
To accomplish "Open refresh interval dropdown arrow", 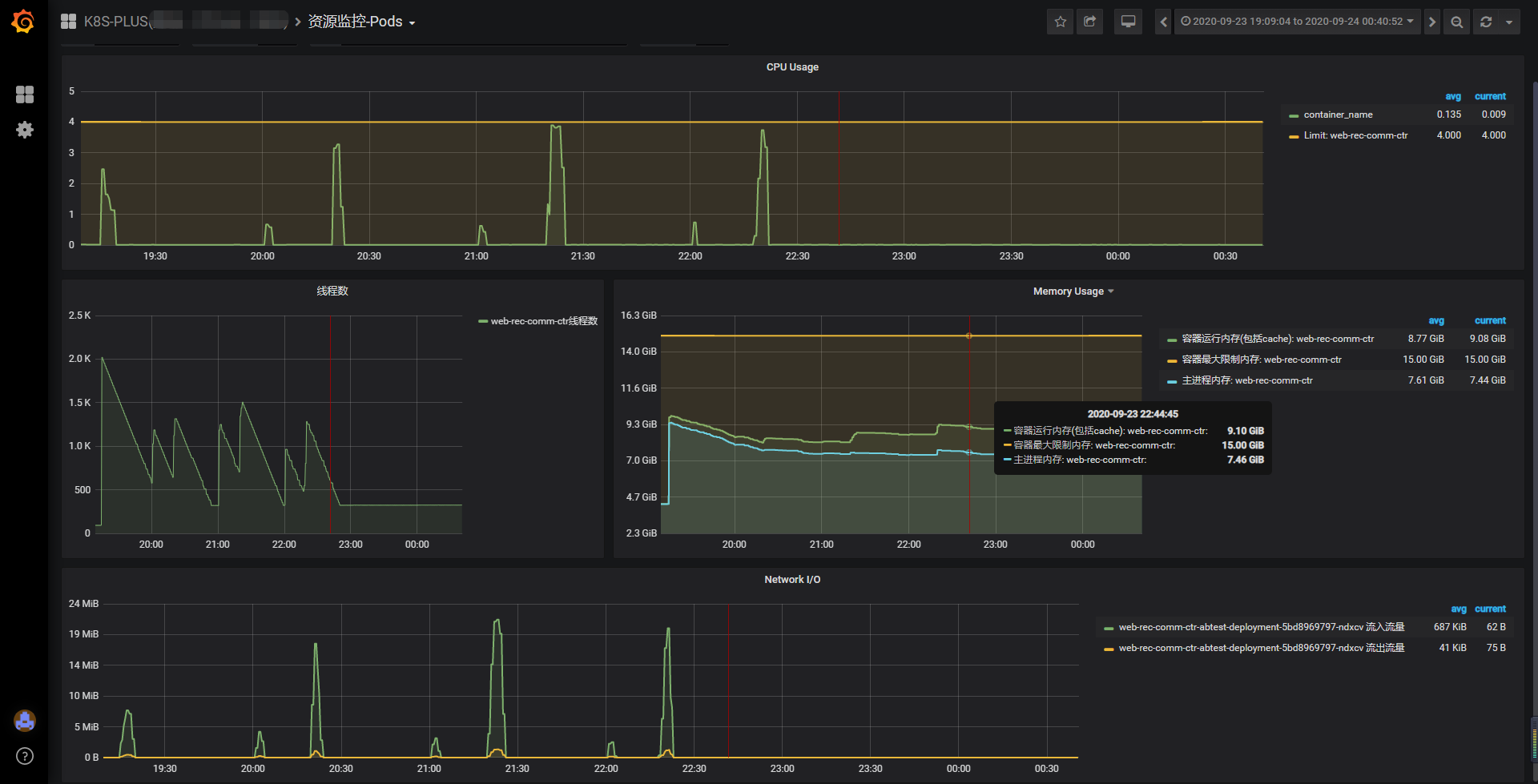I will click(1509, 22).
